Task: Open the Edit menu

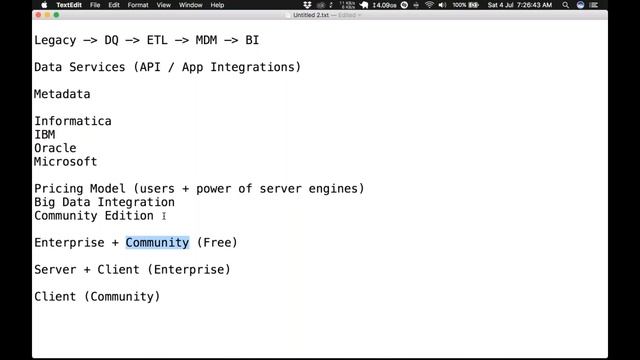Action: 114,5
